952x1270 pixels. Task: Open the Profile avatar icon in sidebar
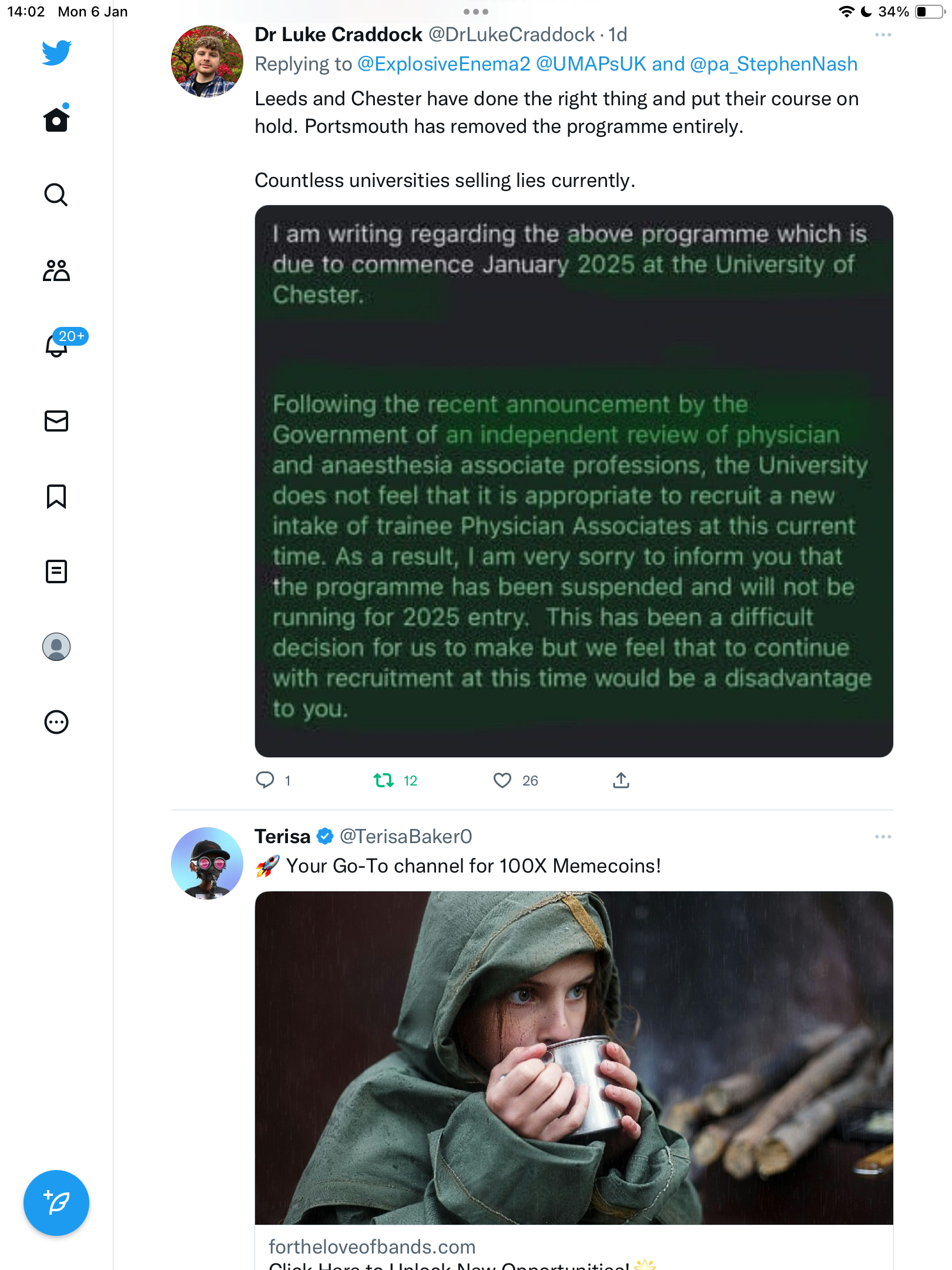[56, 647]
